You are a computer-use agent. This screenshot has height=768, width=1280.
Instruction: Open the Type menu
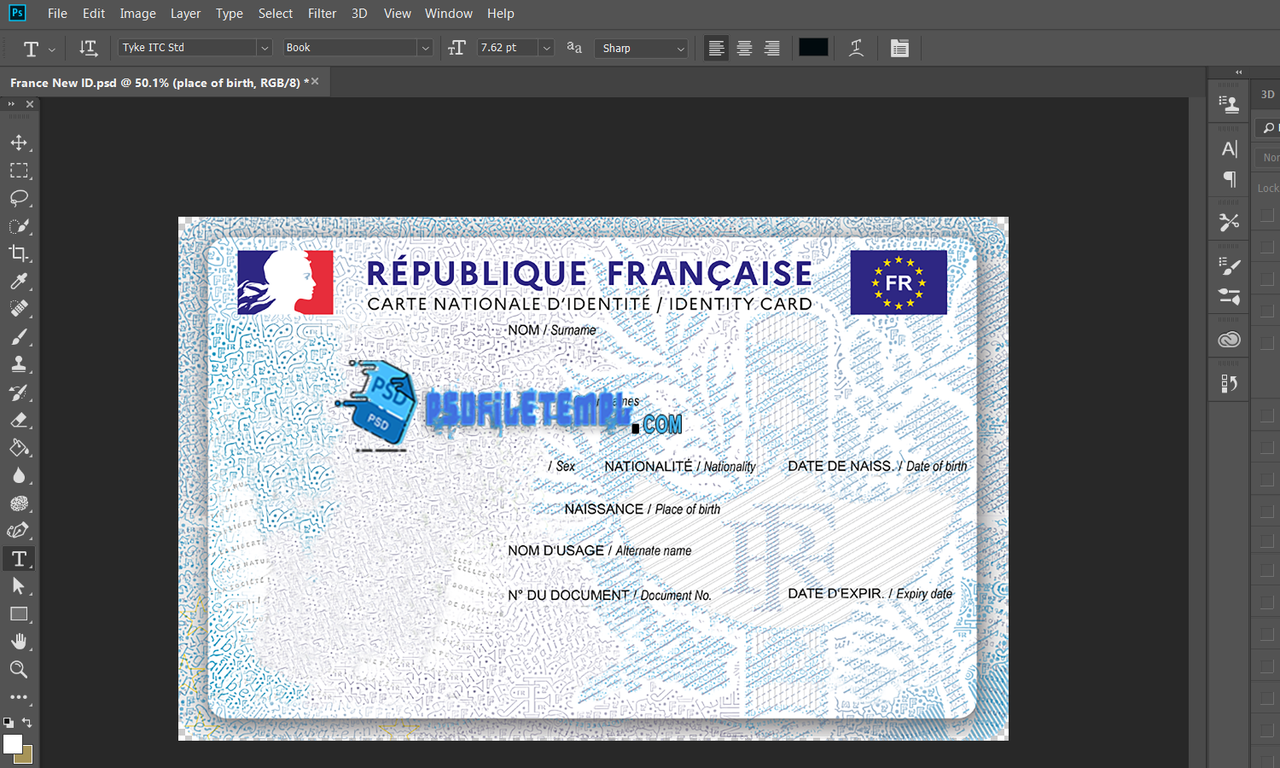[x=230, y=13]
